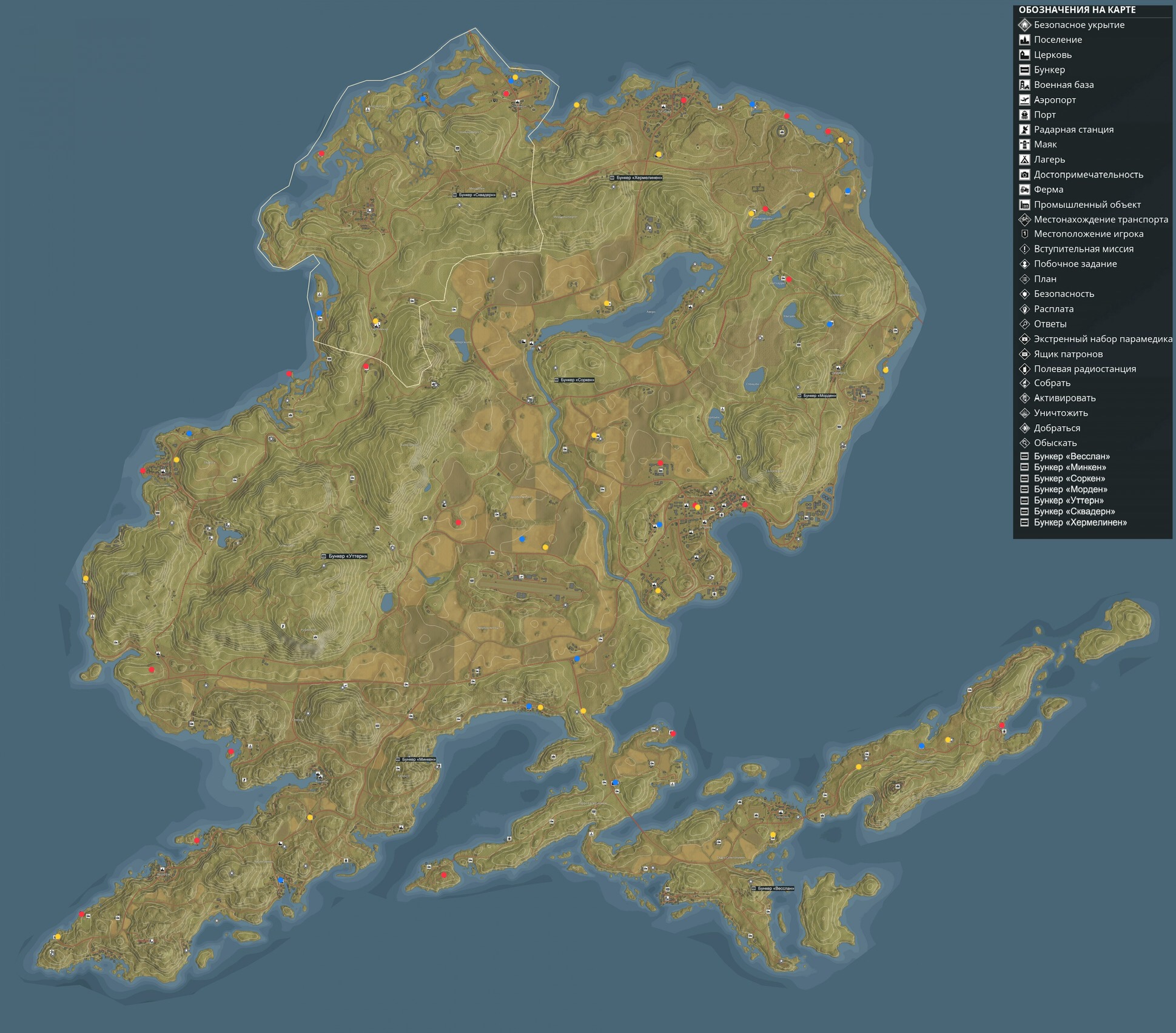Click the Промышленный объект legend icon
This screenshot has width=1176, height=1033.
(1024, 204)
